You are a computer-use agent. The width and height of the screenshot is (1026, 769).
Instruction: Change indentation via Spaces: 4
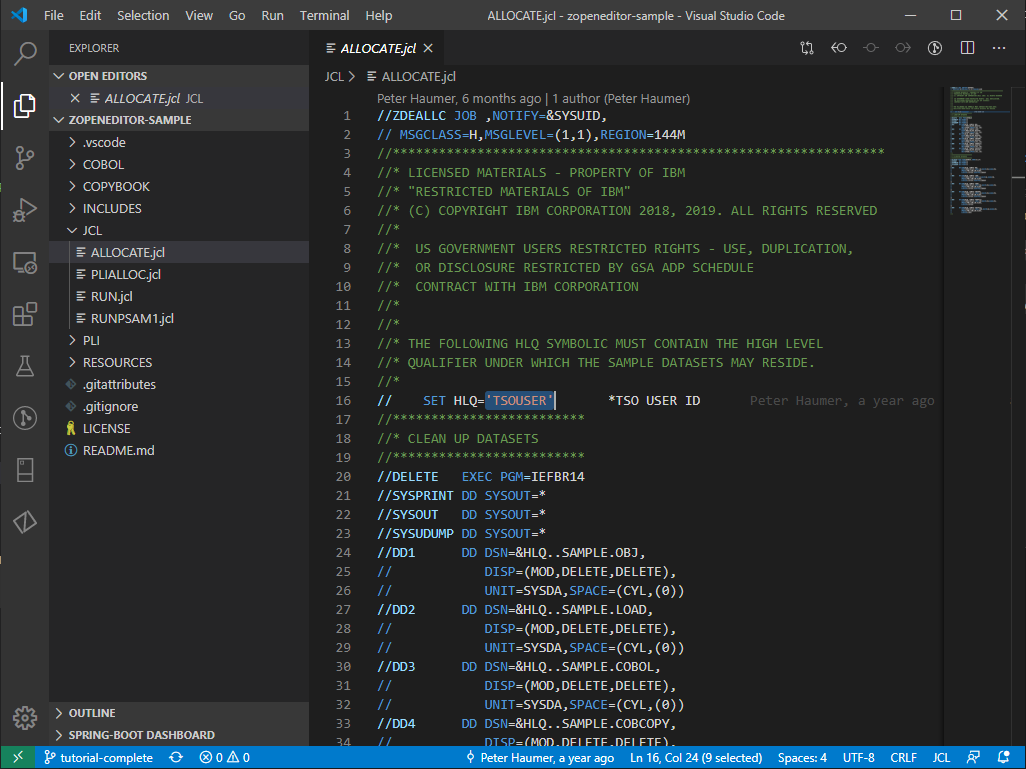(x=802, y=757)
